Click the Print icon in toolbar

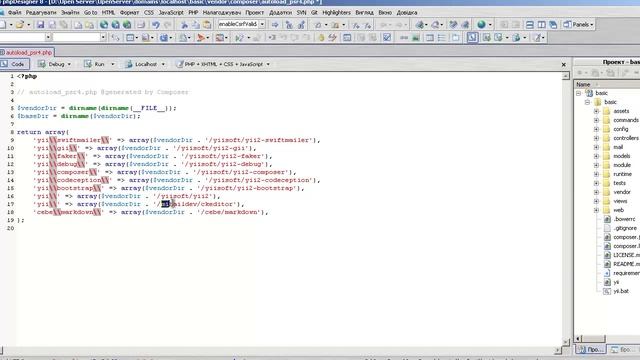[x=141, y=24]
